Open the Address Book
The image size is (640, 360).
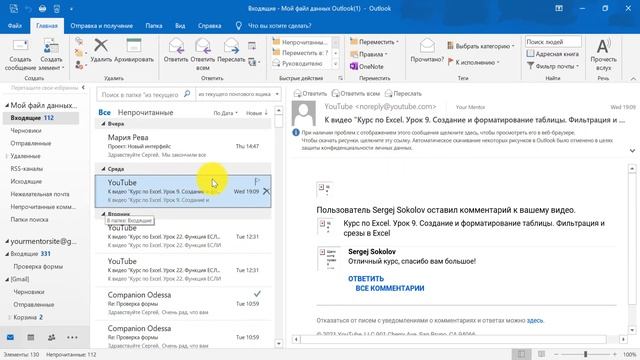coord(553,53)
